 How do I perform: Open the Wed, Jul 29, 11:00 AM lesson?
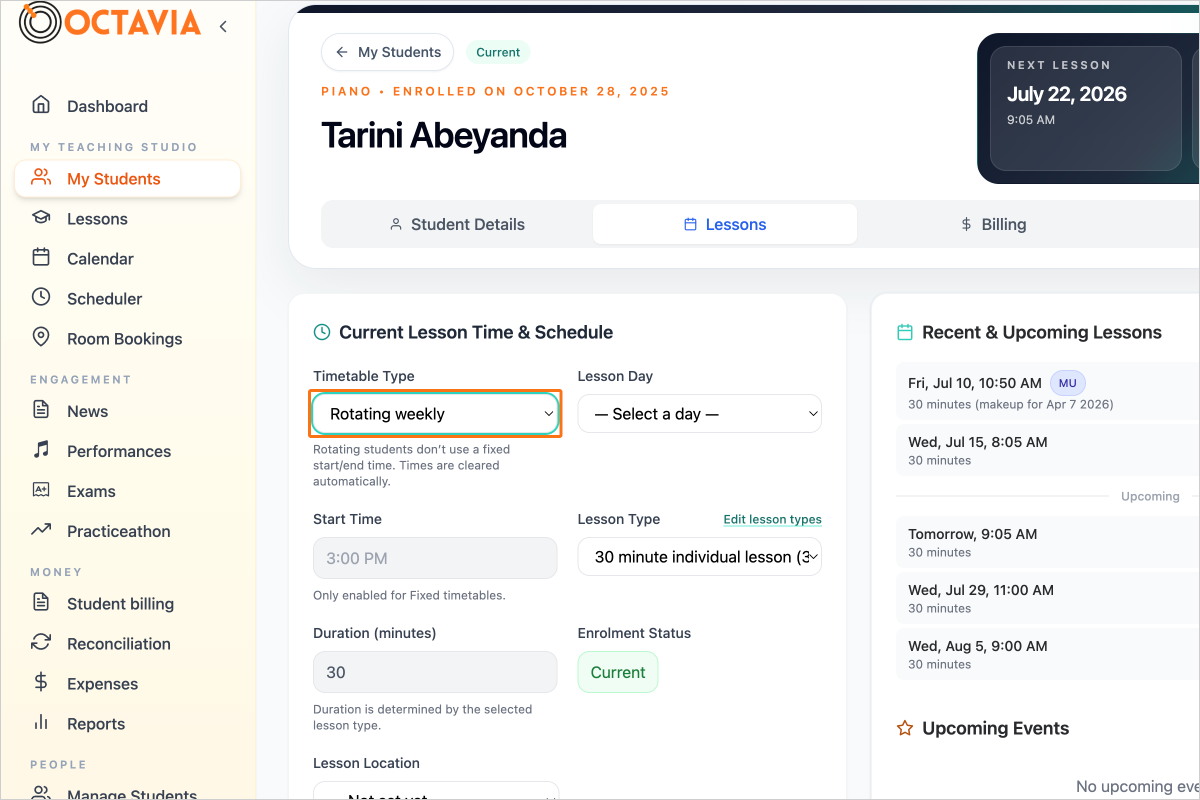click(1048, 598)
